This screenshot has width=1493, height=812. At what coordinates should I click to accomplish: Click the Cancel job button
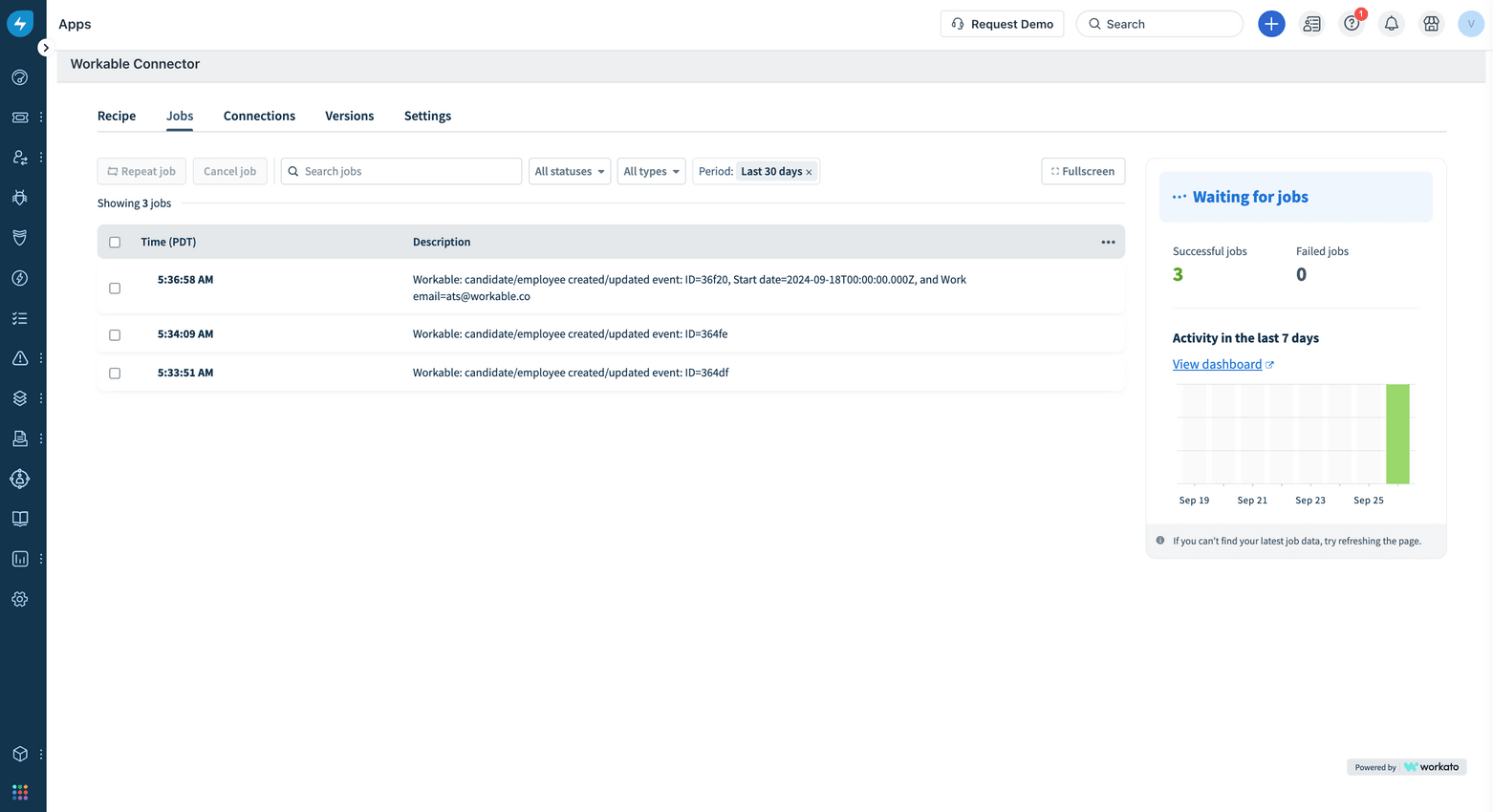[x=229, y=171]
